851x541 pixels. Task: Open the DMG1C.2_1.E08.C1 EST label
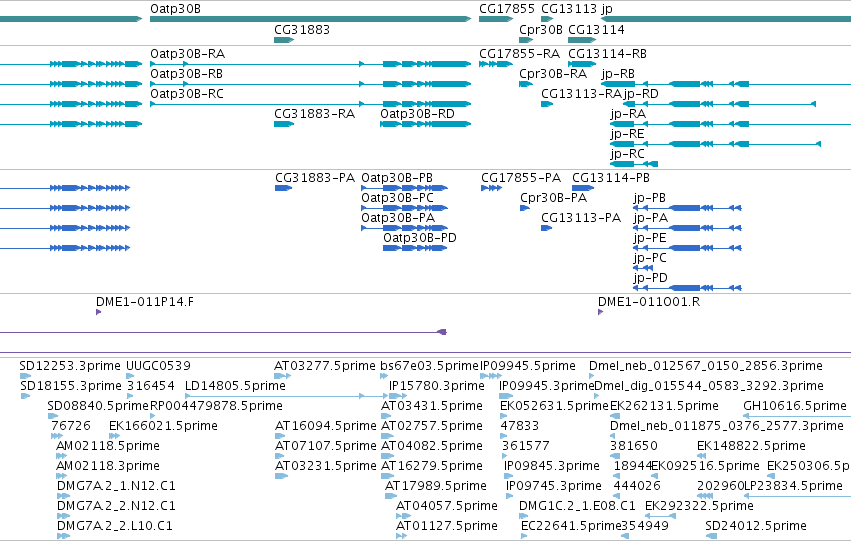(x=577, y=507)
